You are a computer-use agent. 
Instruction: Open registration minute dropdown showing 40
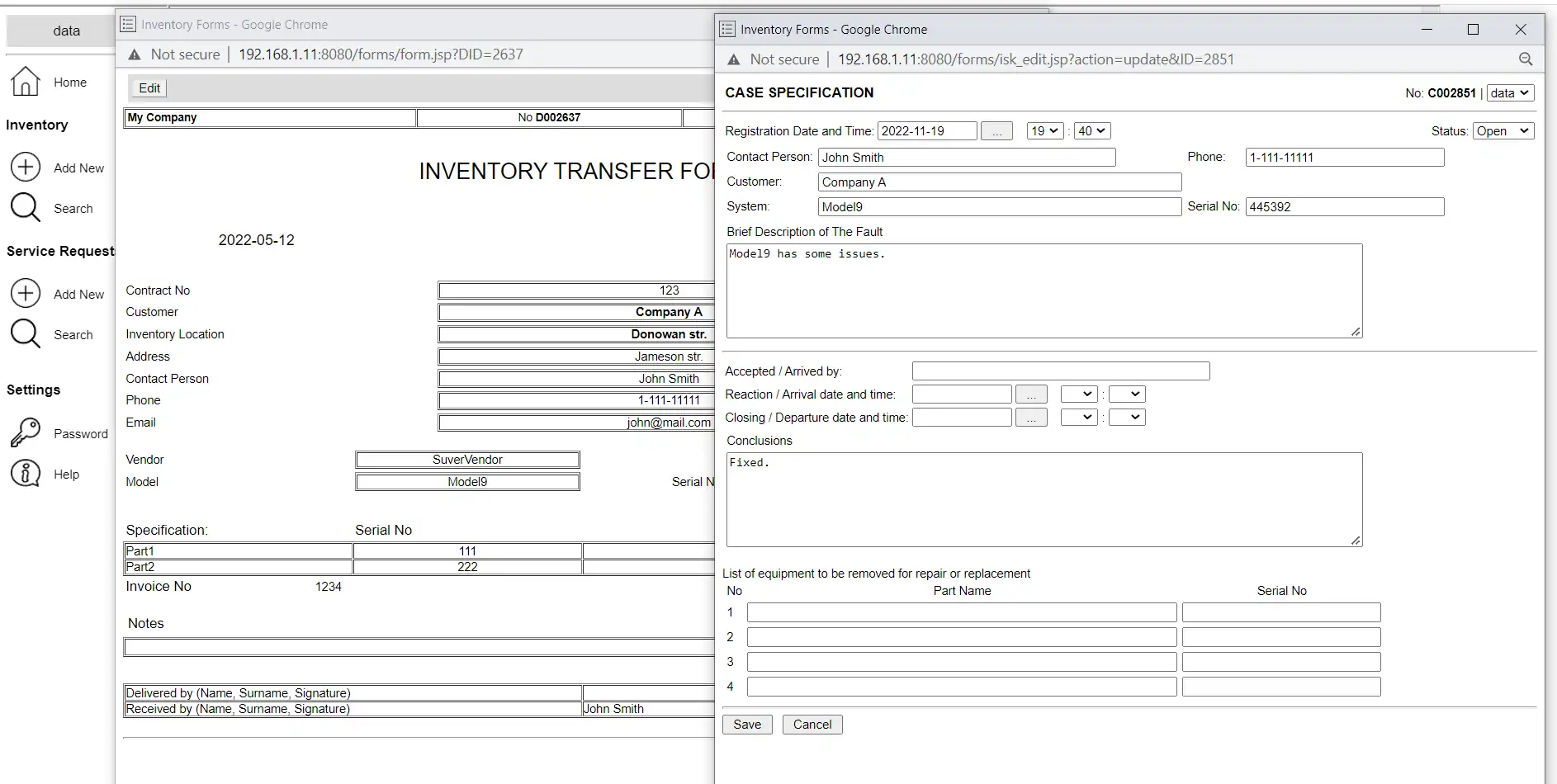(x=1092, y=131)
